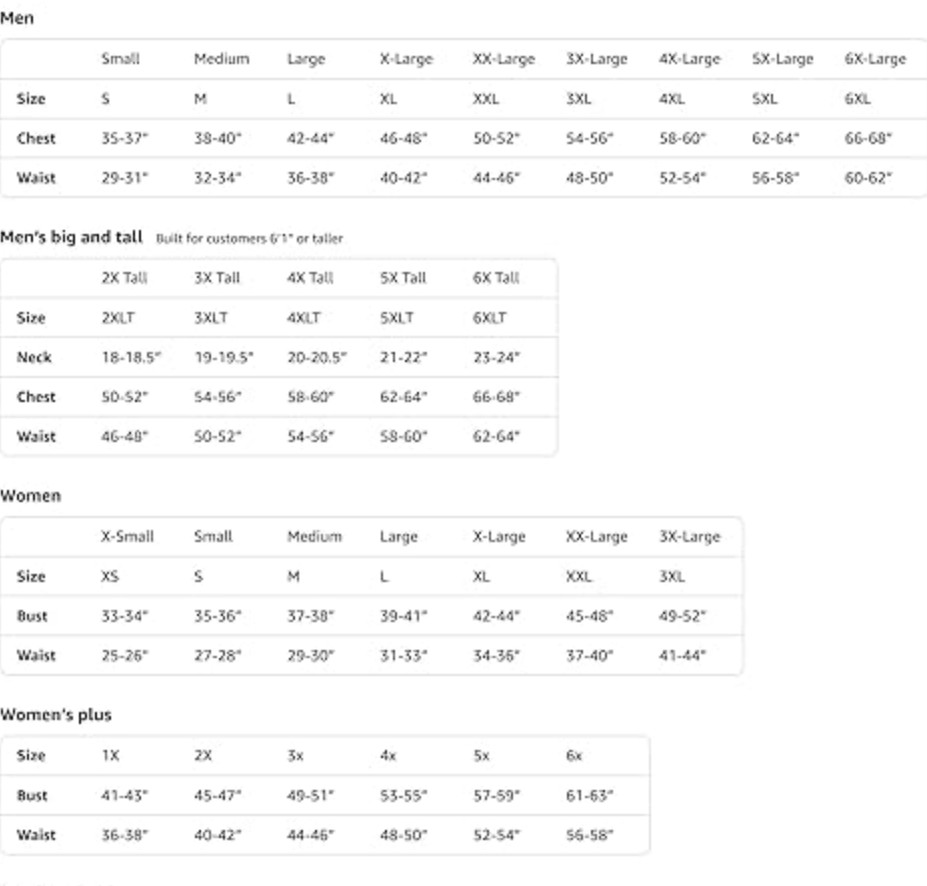Click the Men's big and tall heading

click(x=71, y=237)
